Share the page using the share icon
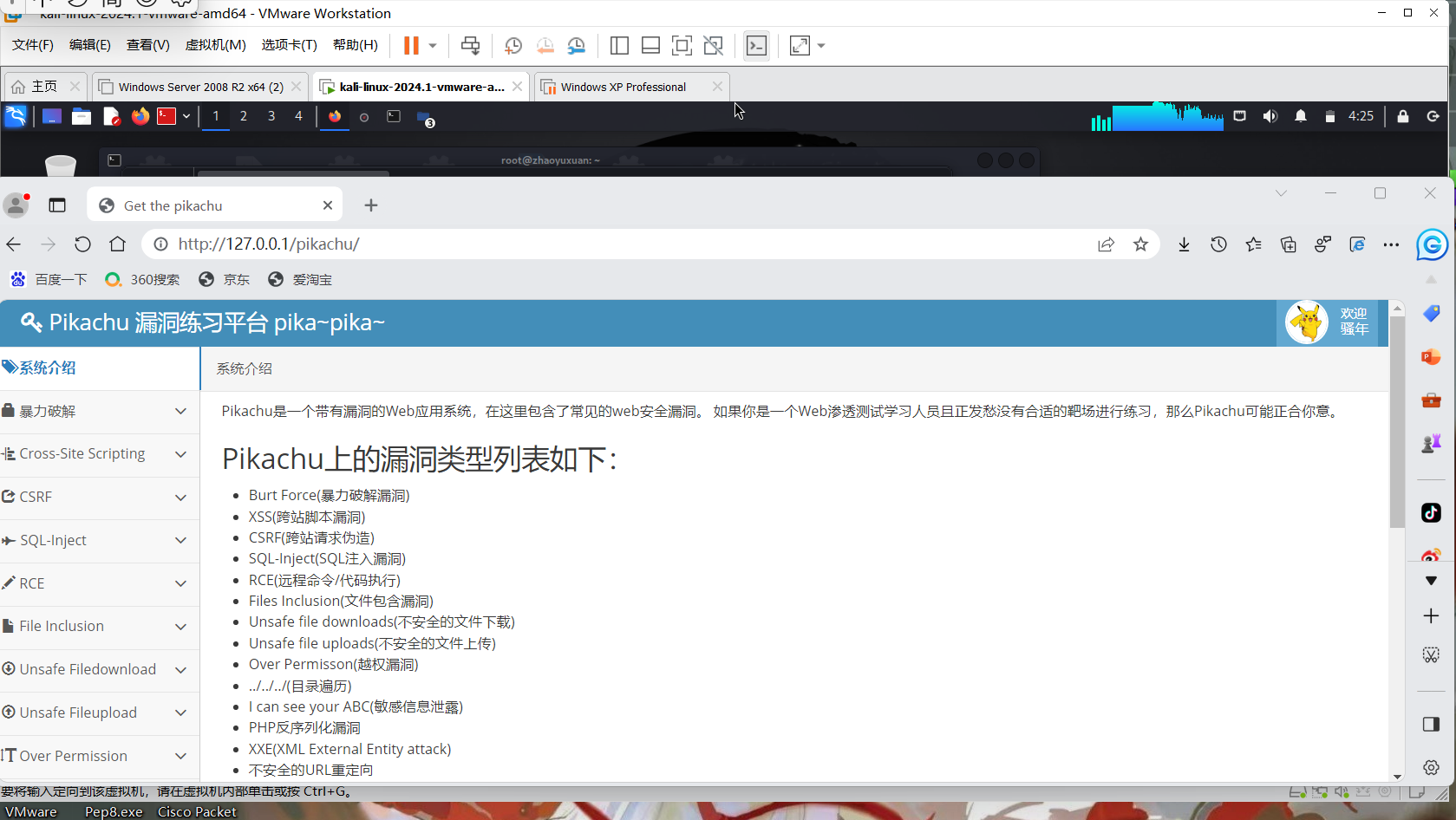 [1106, 244]
